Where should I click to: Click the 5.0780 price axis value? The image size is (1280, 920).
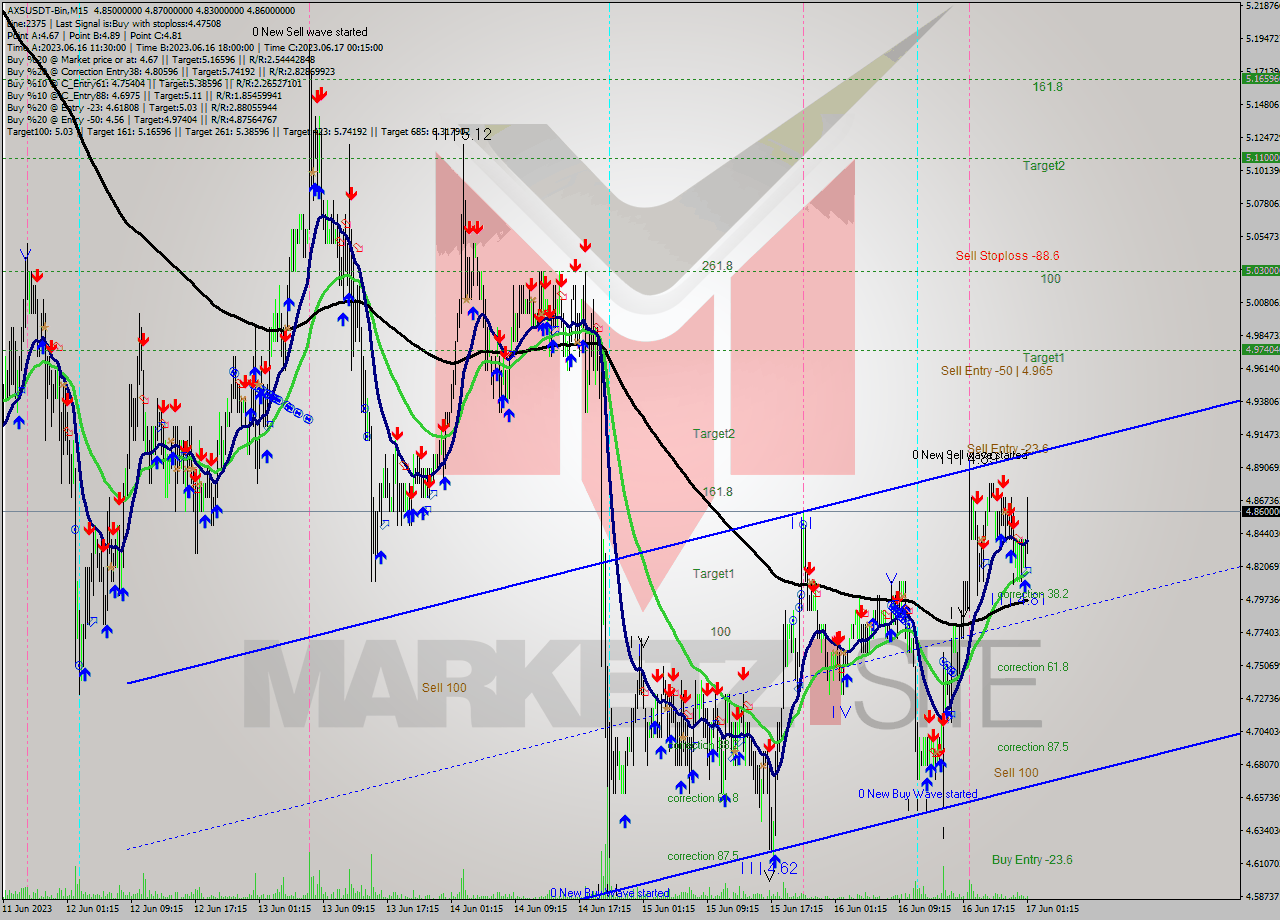pos(1261,204)
